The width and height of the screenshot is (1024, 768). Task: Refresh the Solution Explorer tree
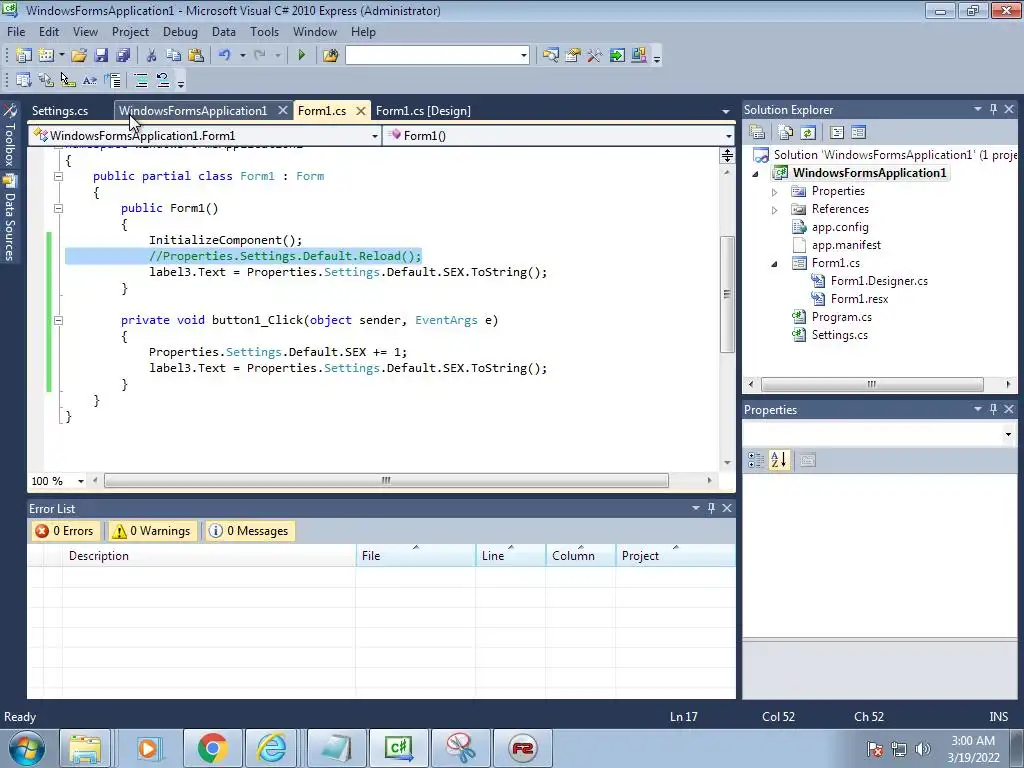click(x=808, y=133)
